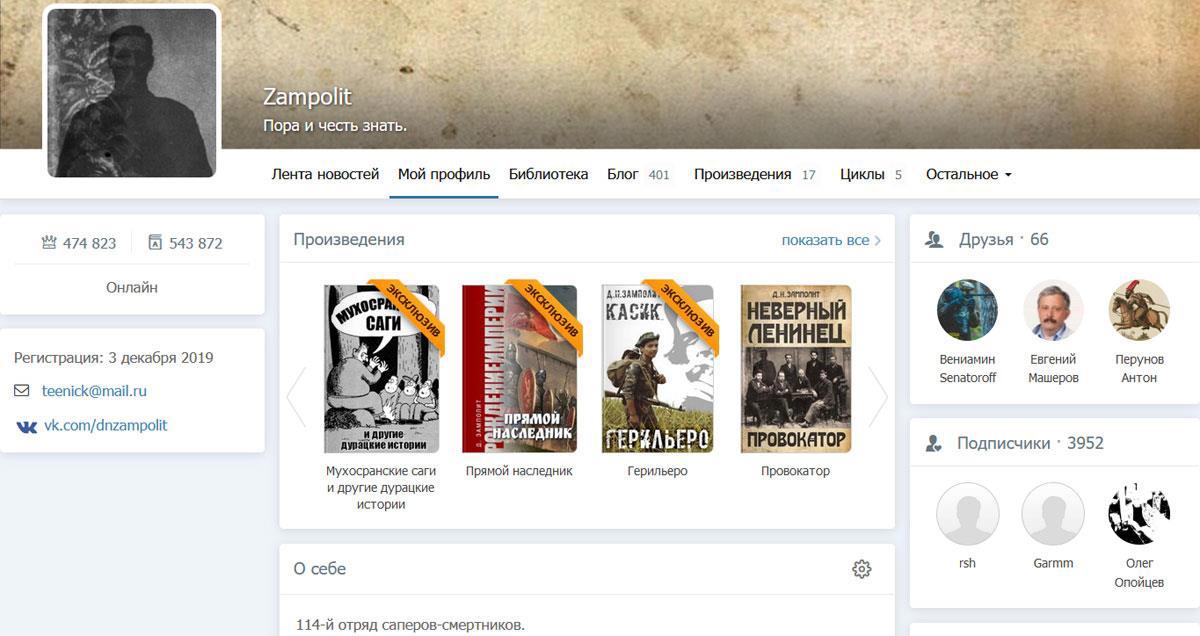The width and height of the screenshot is (1200, 636).
Task: Click the О себе section heading
Action: tap(320, 569)
